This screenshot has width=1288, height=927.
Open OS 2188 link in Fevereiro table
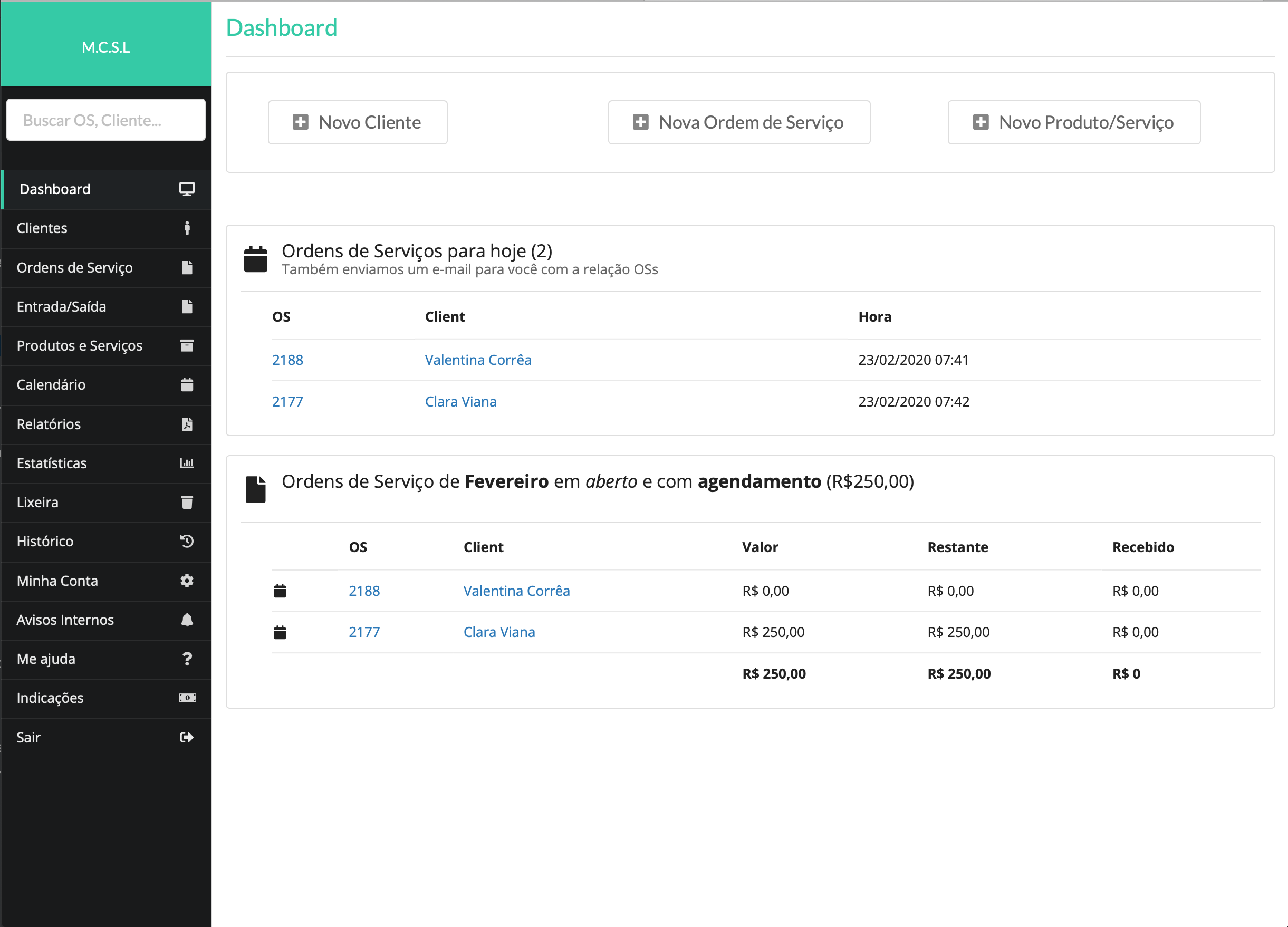click(364, 591)
